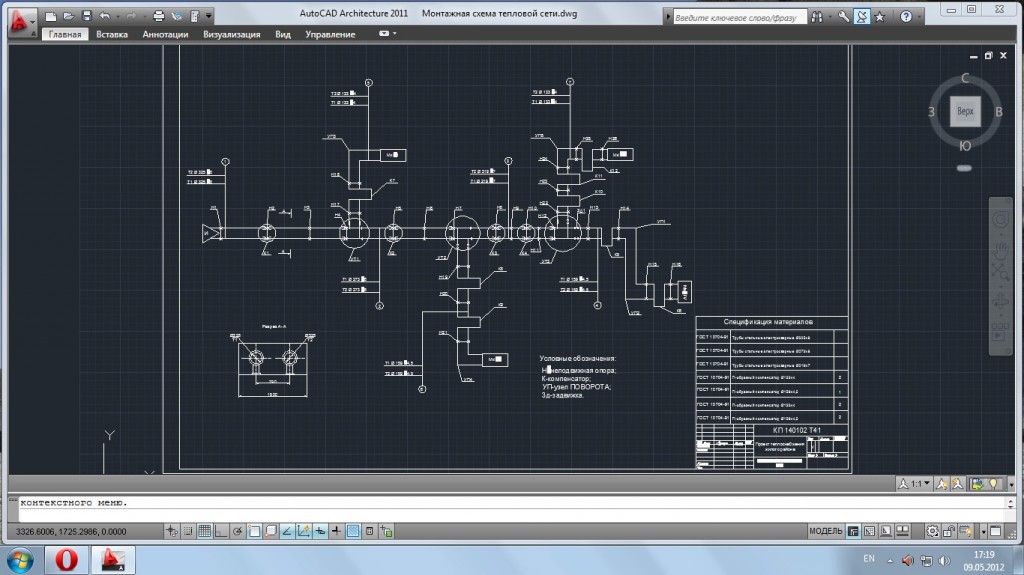Toggle Object Snap Tracking in status bar
The width and height of the screenshot is (1024, 575).
[287, 531]
